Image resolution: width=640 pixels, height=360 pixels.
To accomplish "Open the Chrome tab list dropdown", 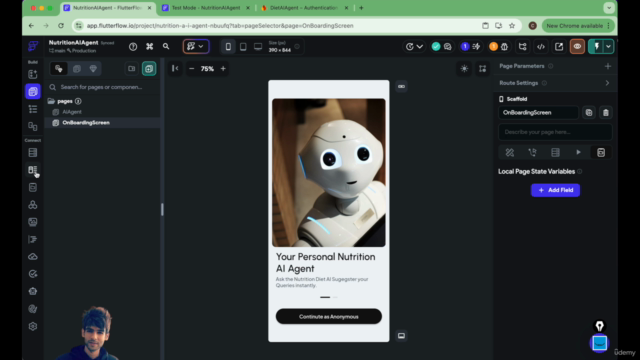I will 609,8.
